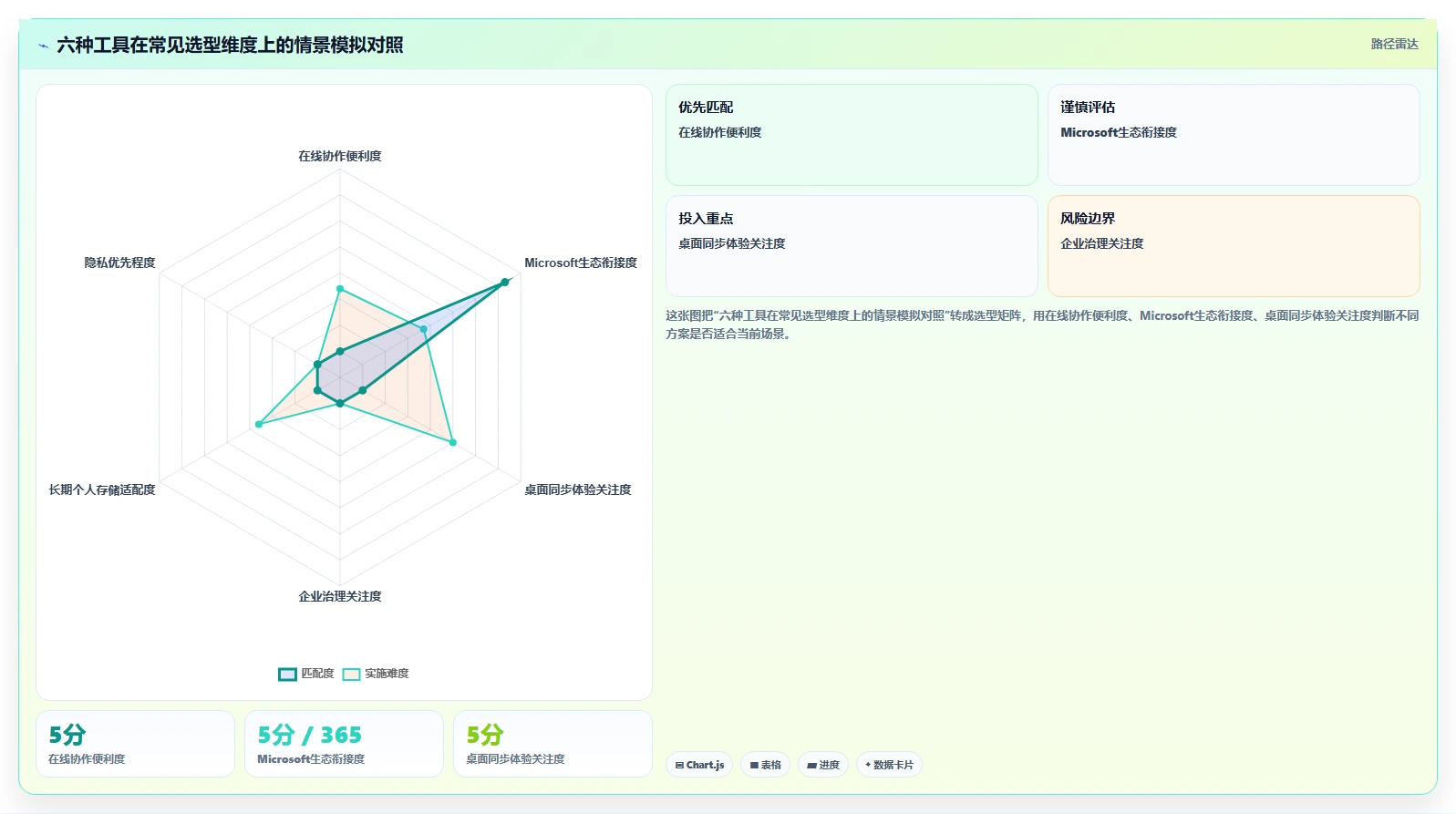The height and width of the screenshot is (814, 1456).
Task: Click the 5分 桌面同步体验关注度 stat card
Action: point(552,744)
